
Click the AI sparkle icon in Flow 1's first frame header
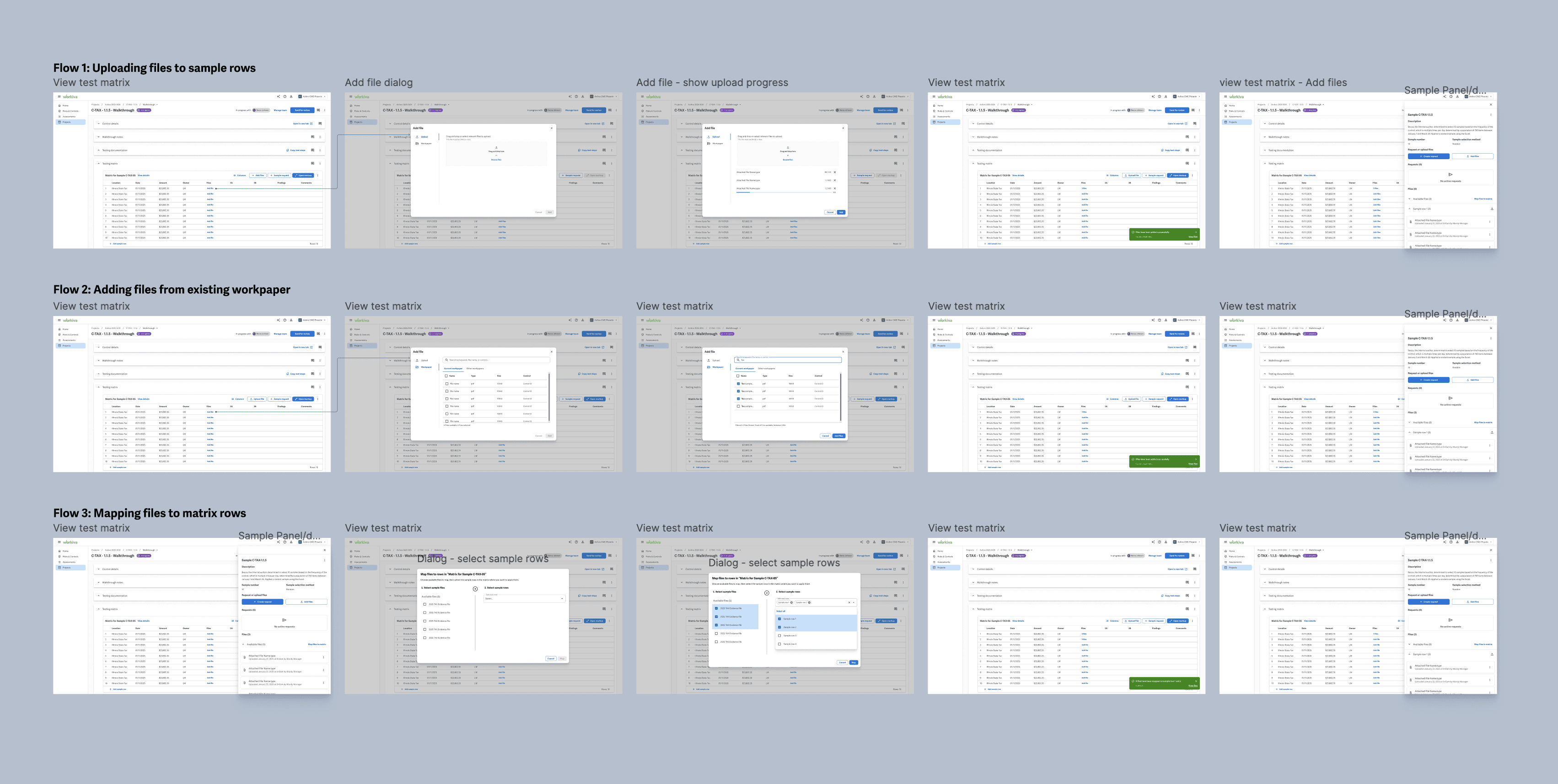click(x=279, y=97)
